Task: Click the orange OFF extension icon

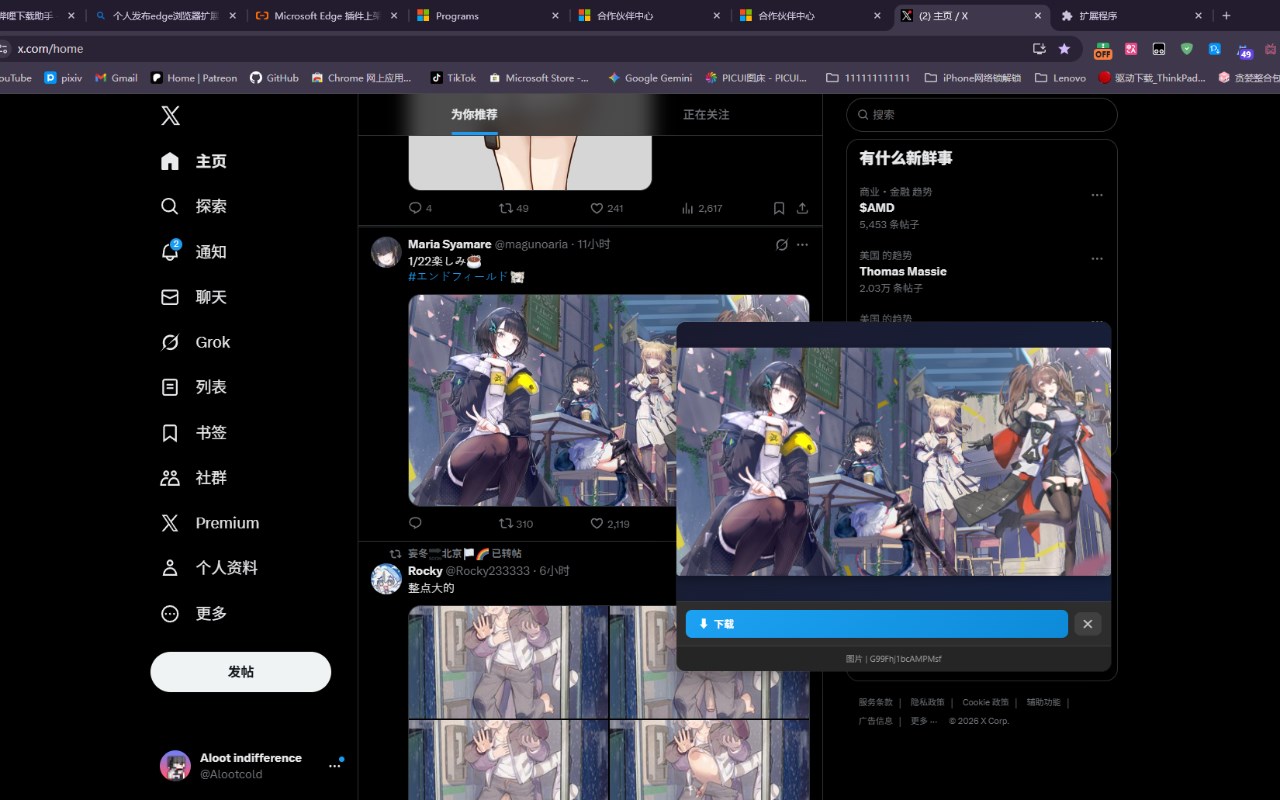Action: (1103, 49)
